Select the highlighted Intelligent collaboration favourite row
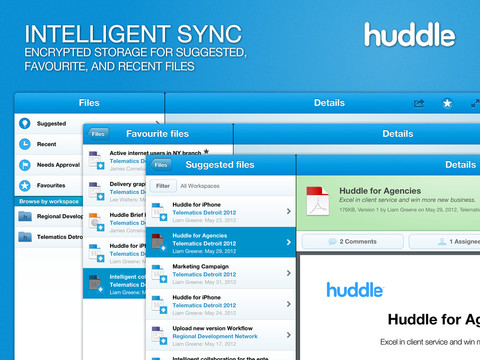Image resolution: width=480 pixels, height=360 pixels. 115,284
